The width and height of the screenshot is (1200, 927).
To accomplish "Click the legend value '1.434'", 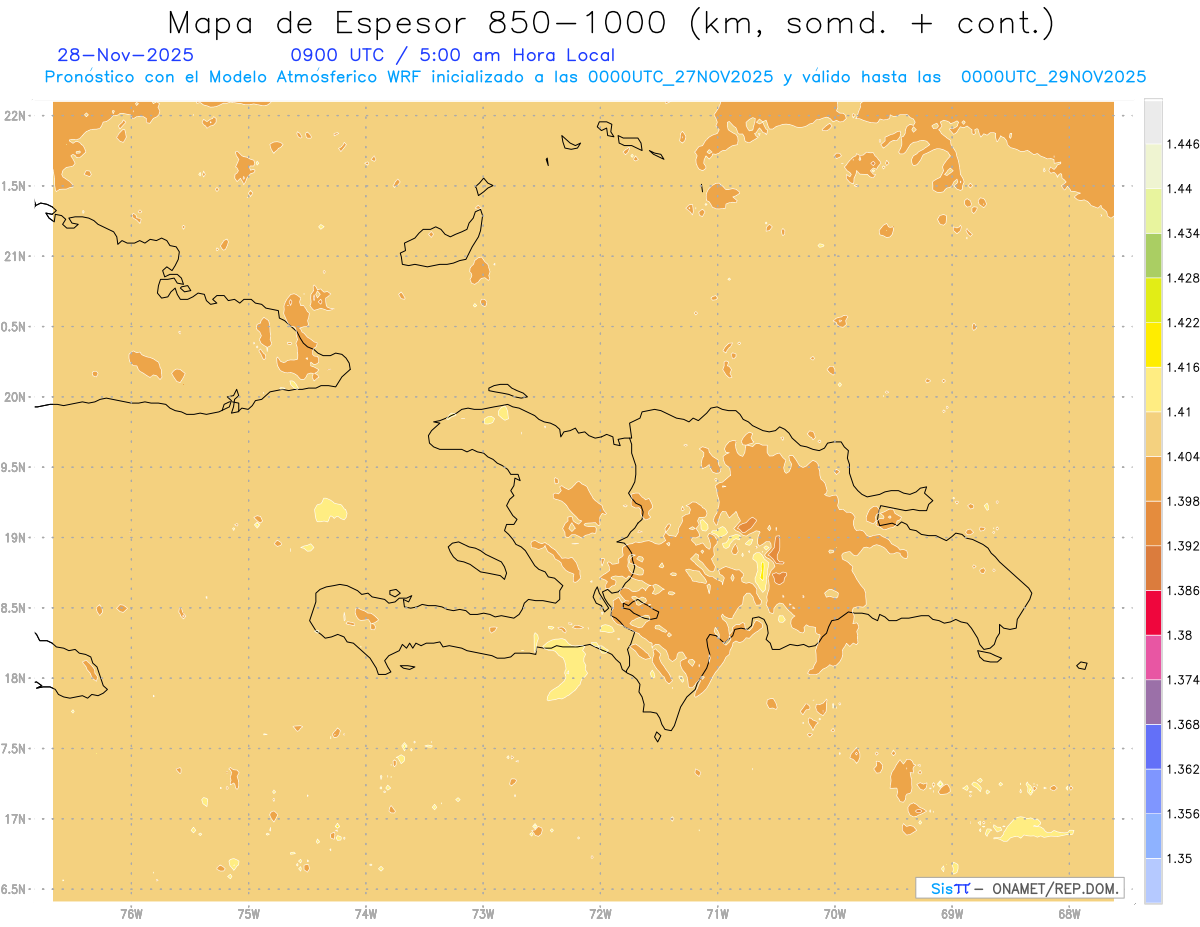I will pyautogui.click(x=1183, y=233).
